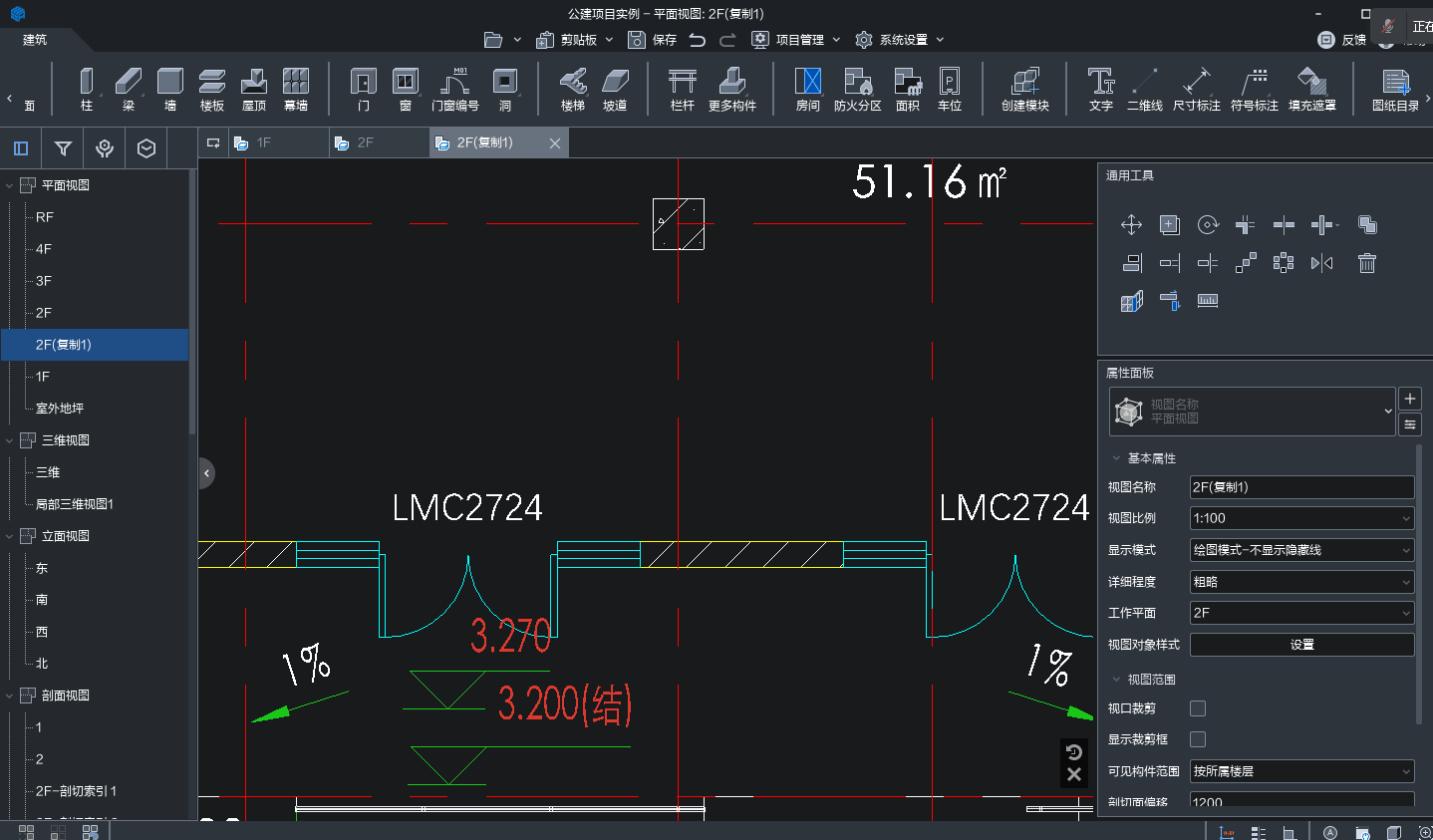Image resolution: width=1433 pixels, height=840 pixels.
Task: Click the undo arrow in title bar
Action: coord(698,40)
